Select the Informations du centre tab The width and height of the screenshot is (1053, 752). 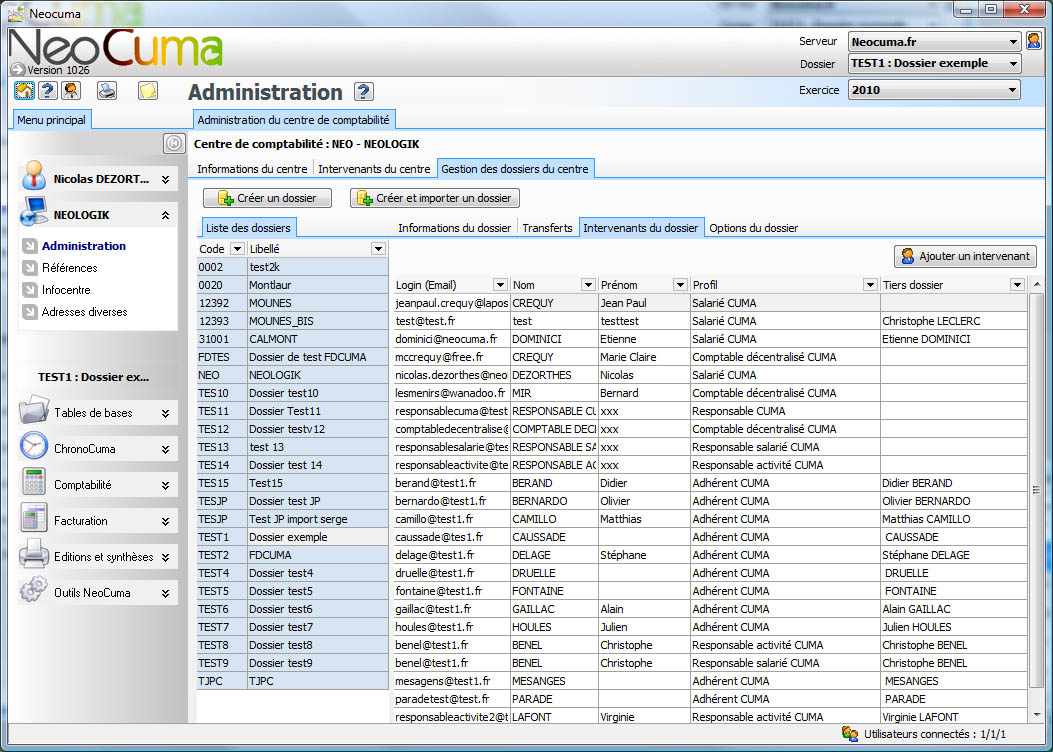(252, 169)
